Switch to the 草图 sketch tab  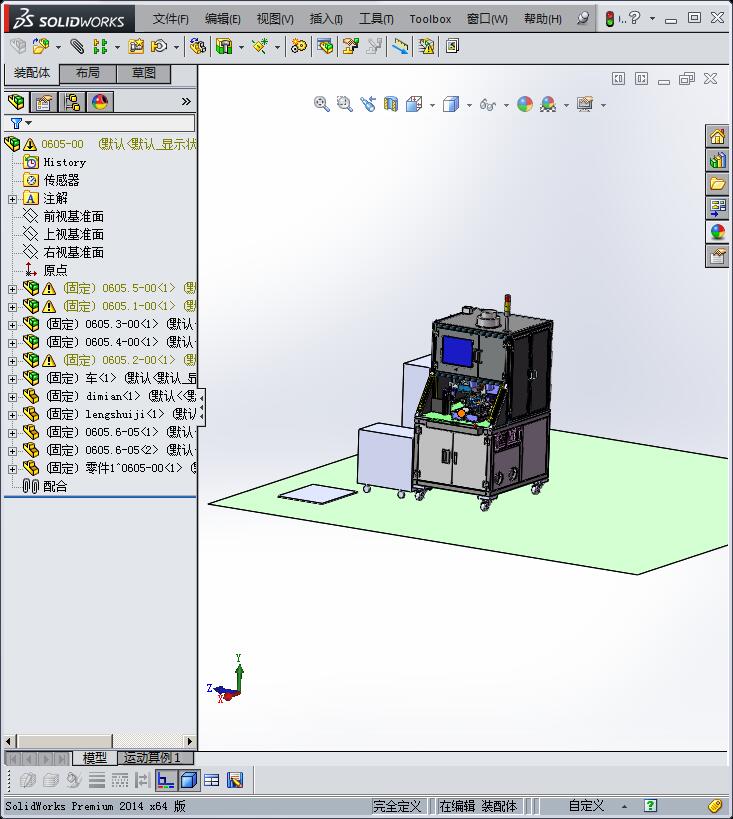(144, 74)
